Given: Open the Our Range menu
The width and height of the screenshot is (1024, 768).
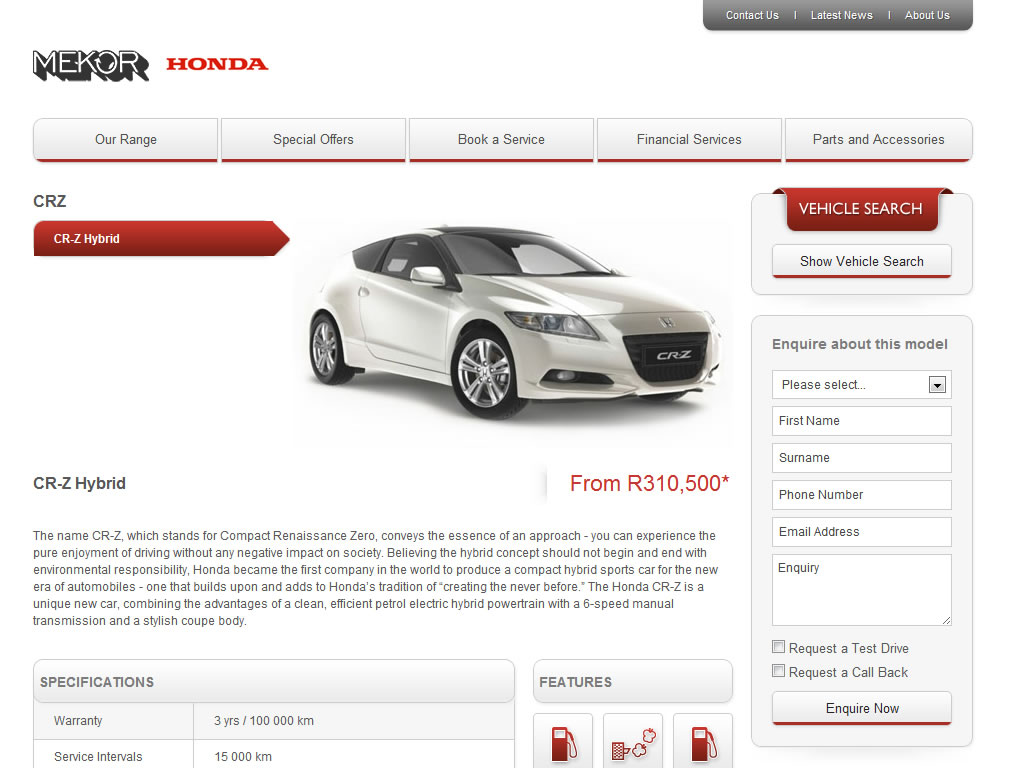Looking at the screenshot, I should pos(125,140).
